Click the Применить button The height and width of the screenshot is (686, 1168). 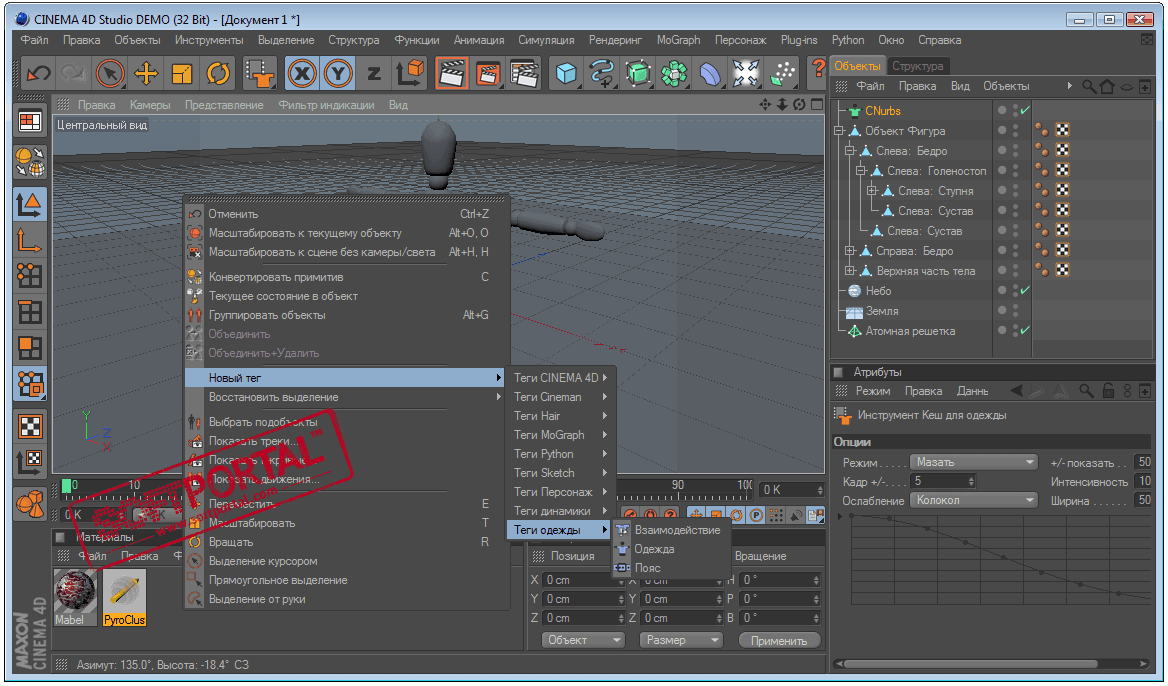779,641
